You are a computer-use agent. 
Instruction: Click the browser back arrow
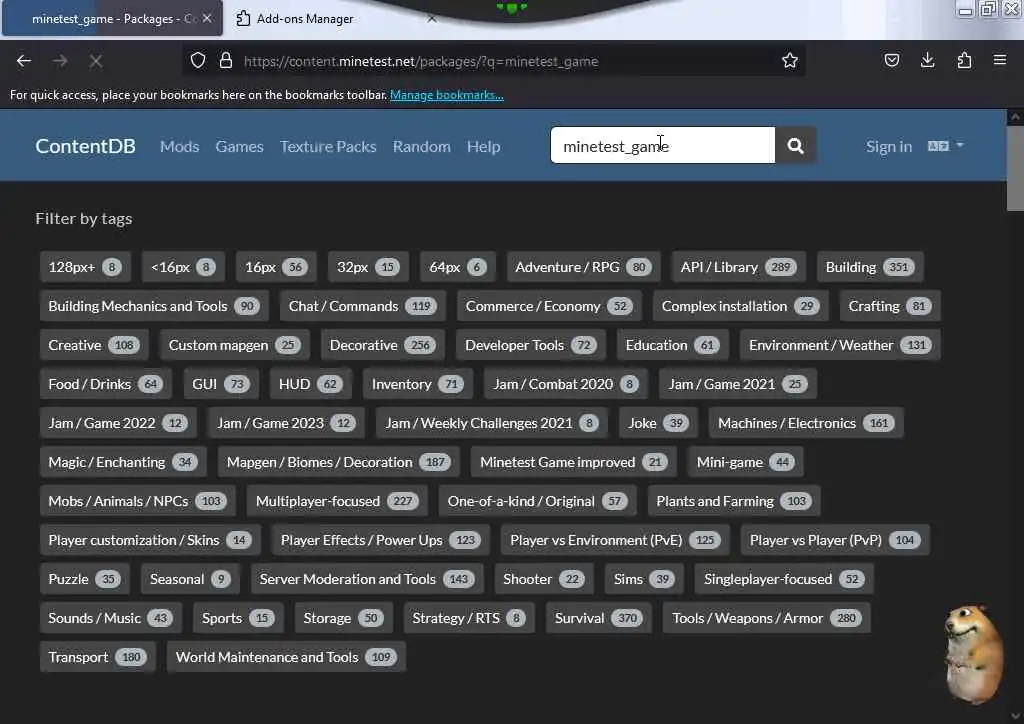[x=24, y=61]
